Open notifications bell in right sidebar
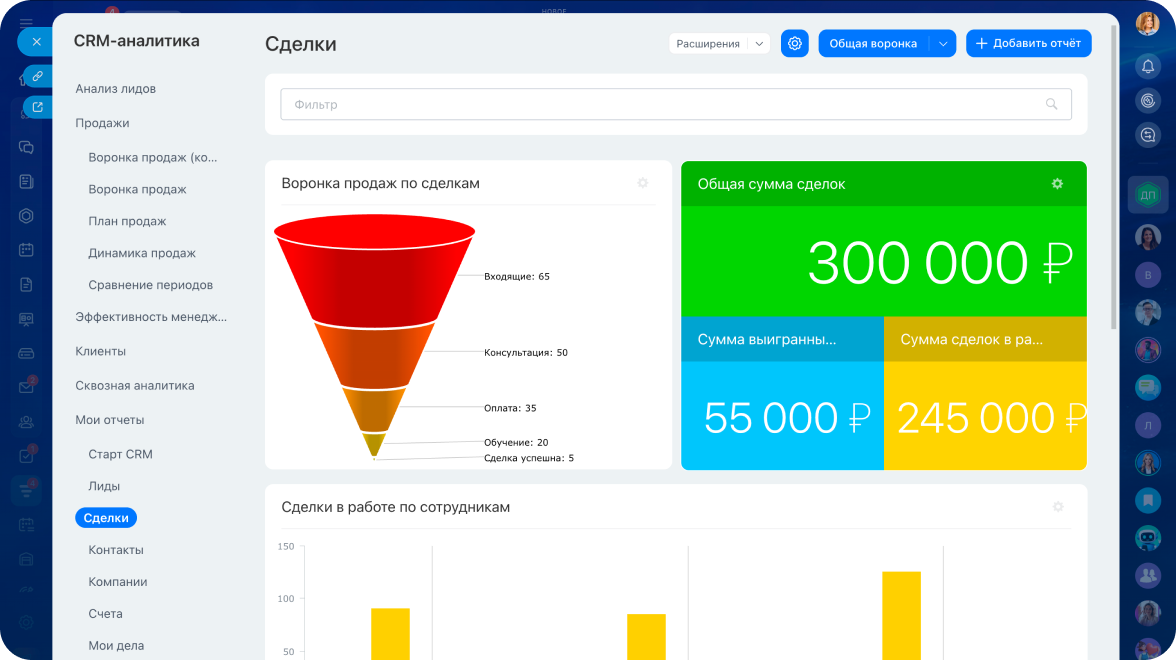The width and height of the screenshot is (1176, 660). click(1147, 66)
